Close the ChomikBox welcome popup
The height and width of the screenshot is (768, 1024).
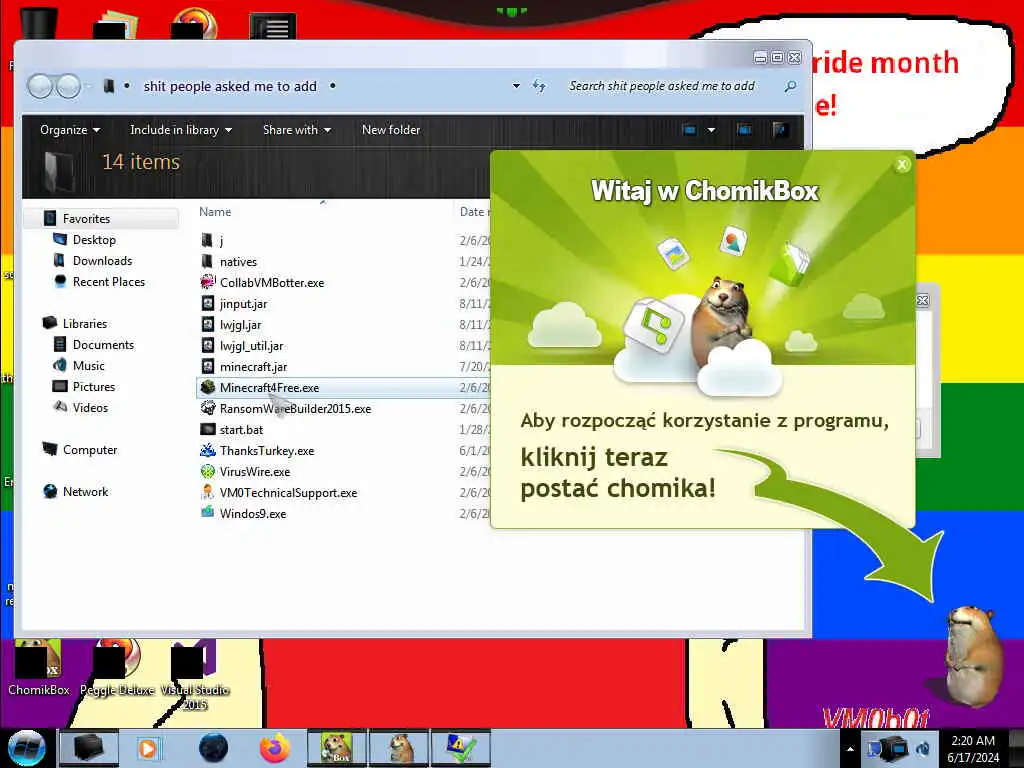[902, 165]
